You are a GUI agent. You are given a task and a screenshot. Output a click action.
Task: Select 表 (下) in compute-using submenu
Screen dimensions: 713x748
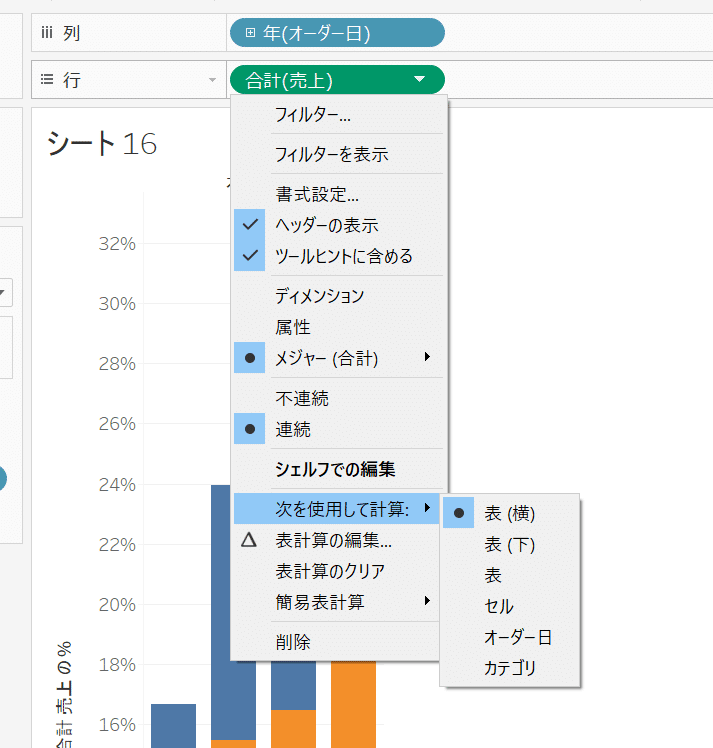click(x=510, y=544)
